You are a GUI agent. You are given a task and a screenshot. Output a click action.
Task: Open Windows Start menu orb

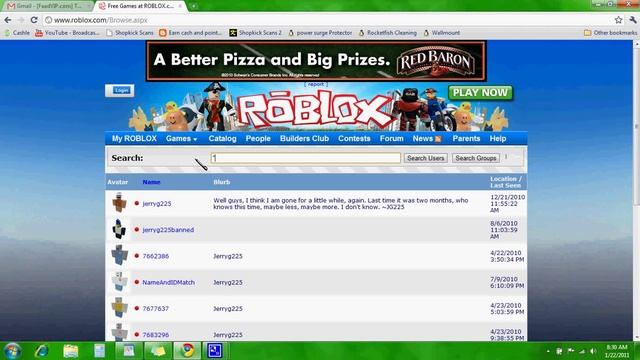click(12, 351)
